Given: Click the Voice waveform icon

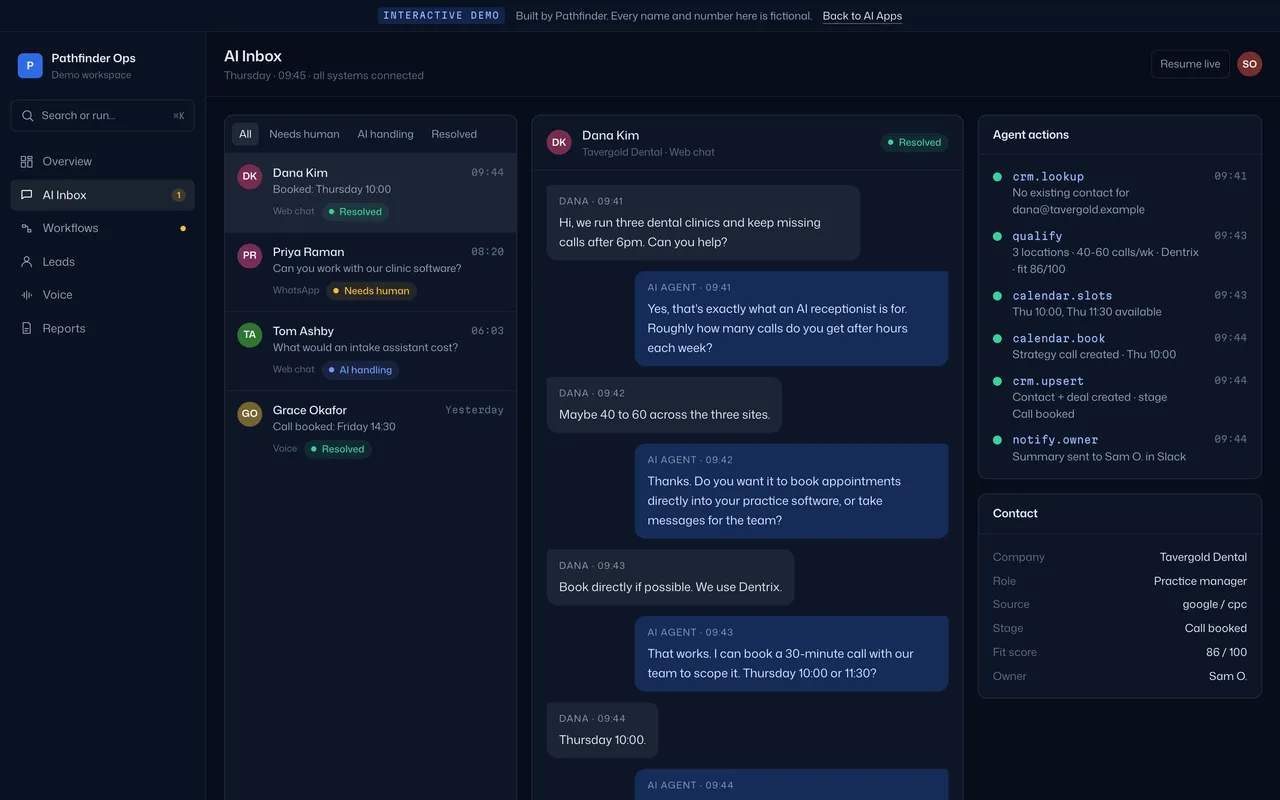Looking at the screenshot, I should pyautogui.click(x=27, y=295).
